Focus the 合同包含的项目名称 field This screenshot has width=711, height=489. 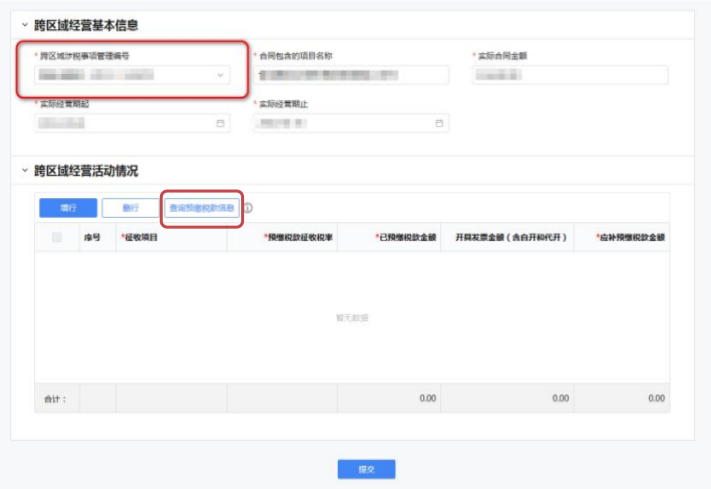tap(350, 75)
